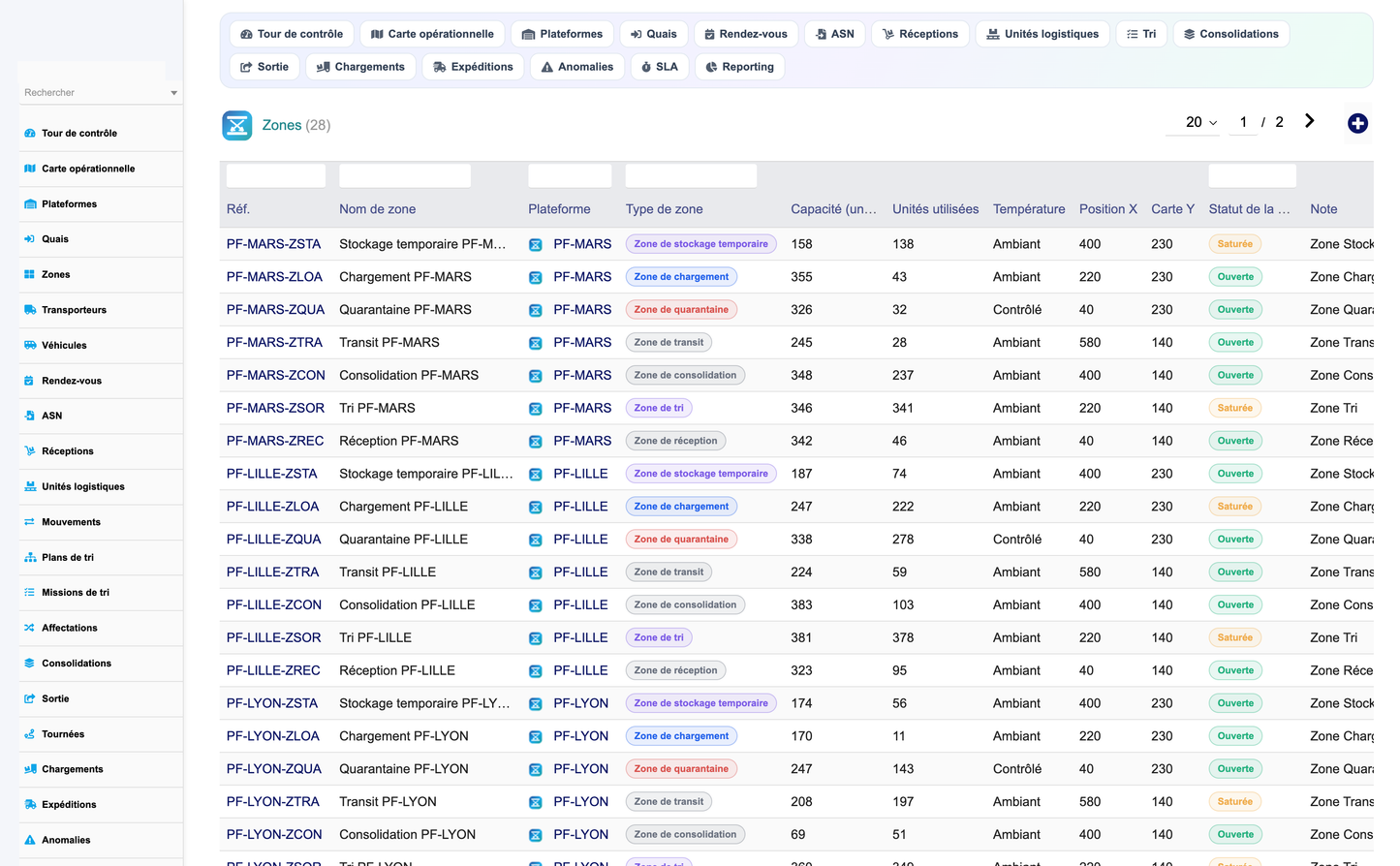Viewport: 1400px width, 866px height.
Task: Switch to Consolidations top tab
Action: tap(1231, 34)
